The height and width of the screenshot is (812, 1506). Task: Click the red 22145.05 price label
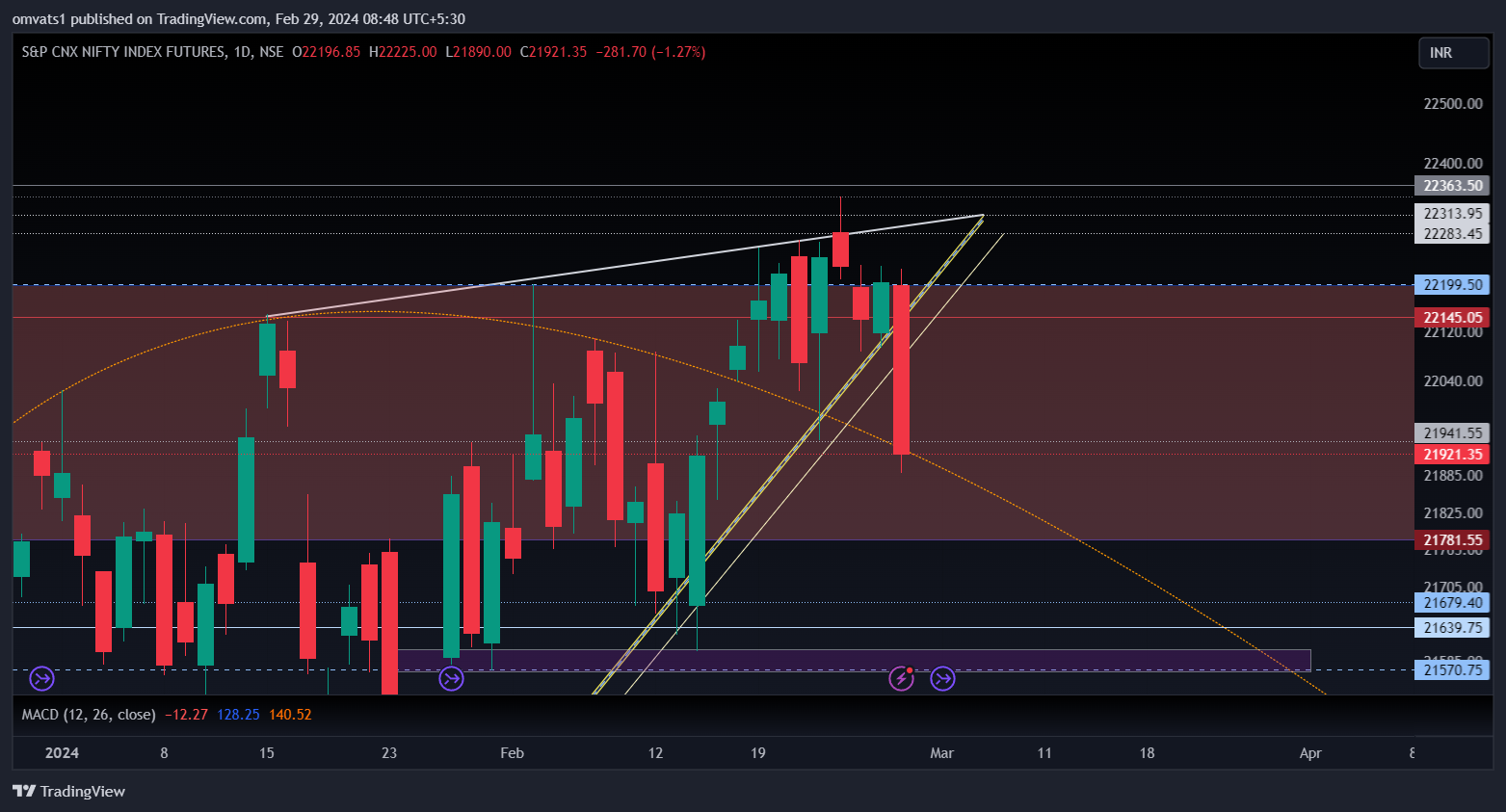click(x=1452, y=318)
